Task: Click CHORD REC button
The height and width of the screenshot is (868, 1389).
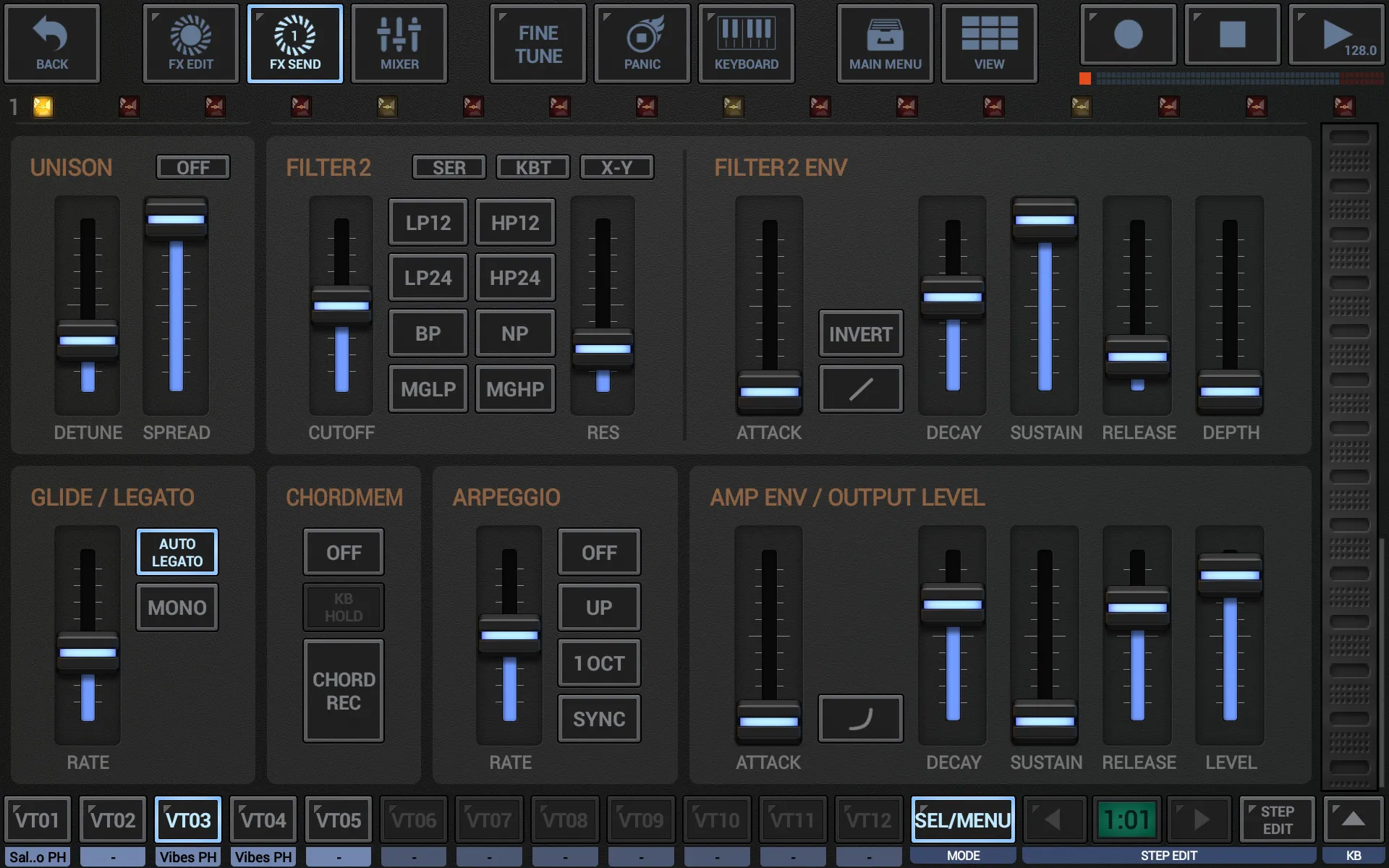Action: 343,690
